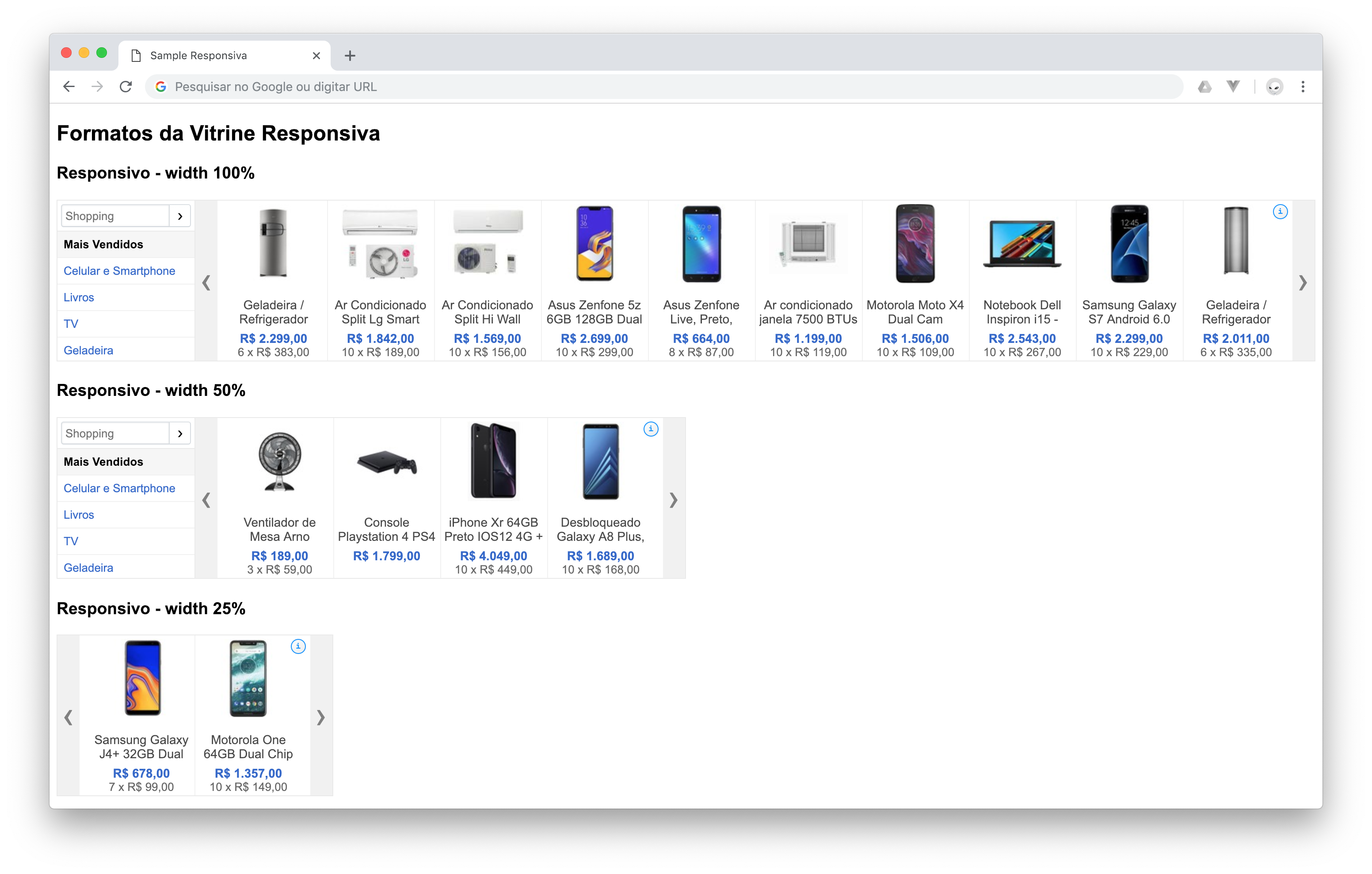Click the Notebook Dell Inspiron product image
The width and height of the screenshot is (1372, 874).
1021,244
